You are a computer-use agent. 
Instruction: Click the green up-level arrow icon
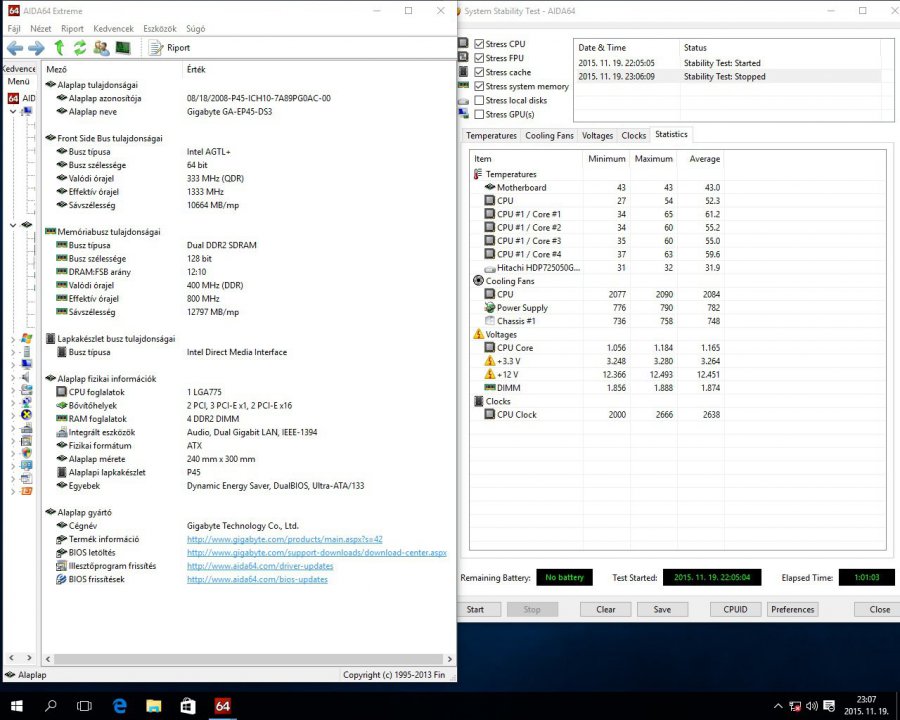click(59, 48)
